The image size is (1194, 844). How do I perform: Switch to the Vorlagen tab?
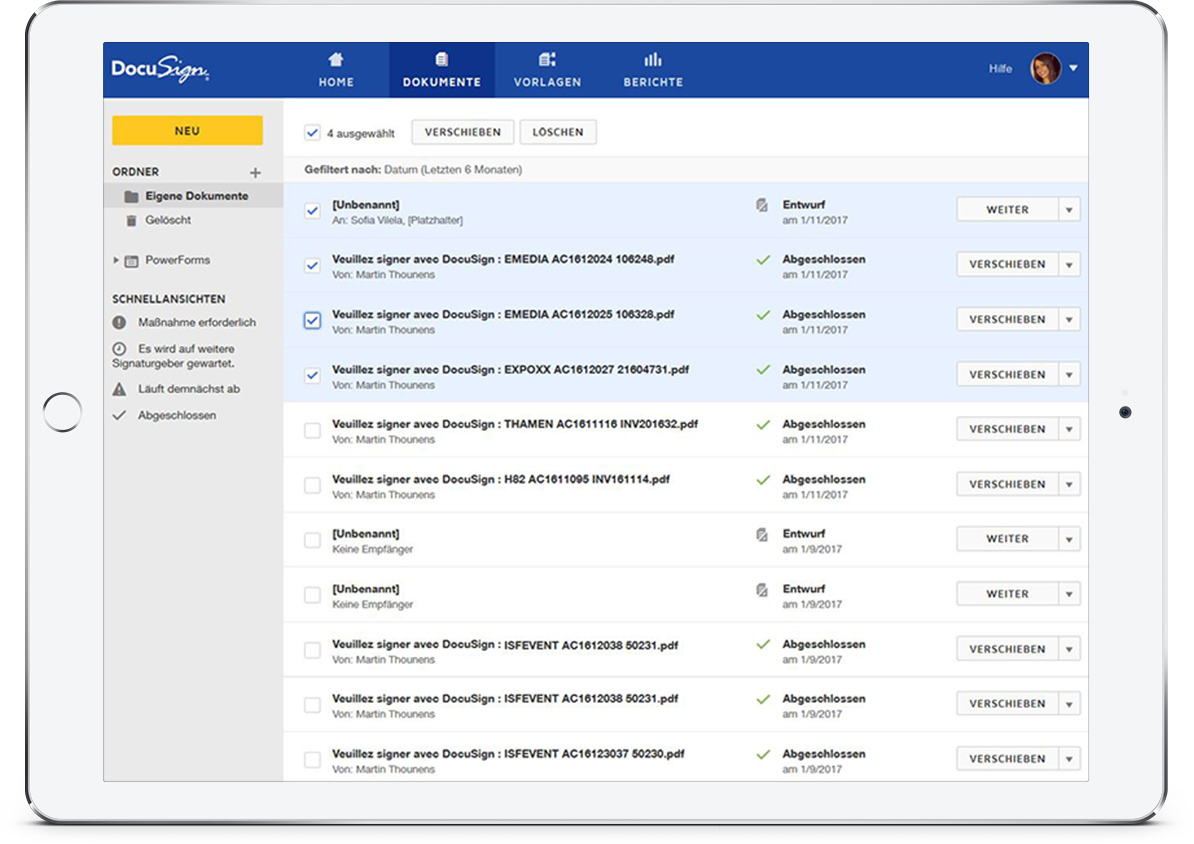(547, 70)
